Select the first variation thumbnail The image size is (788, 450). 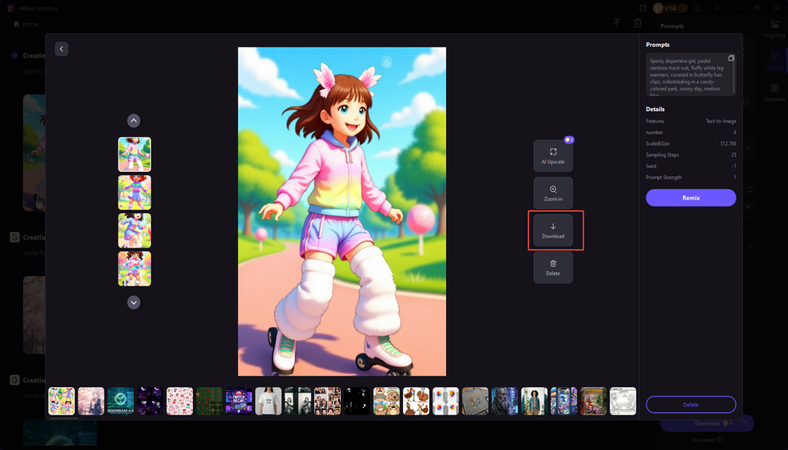point(134,155)
